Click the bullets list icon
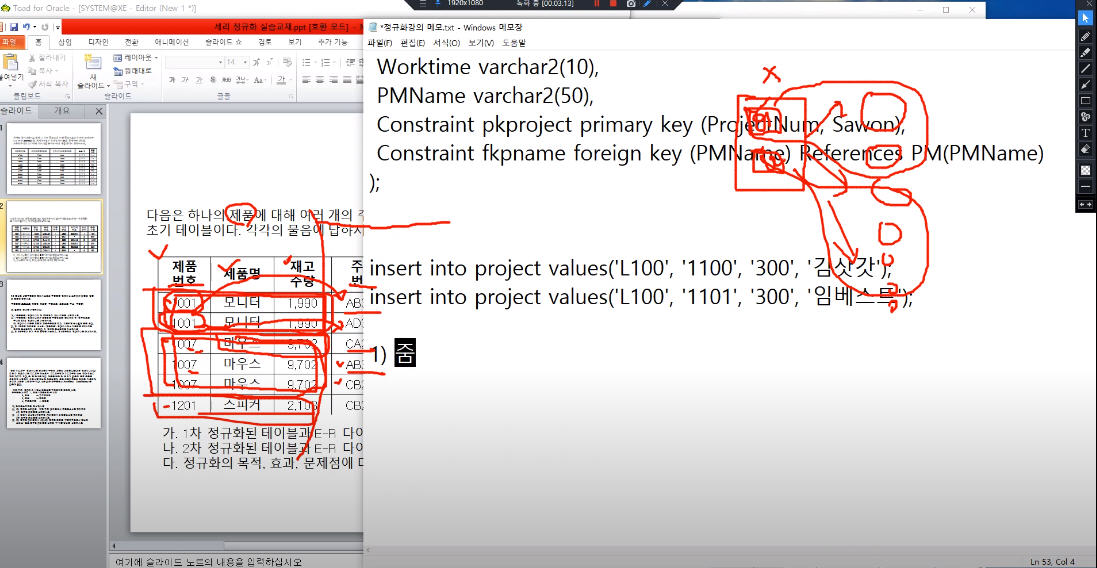 click(x=308, y=62)
